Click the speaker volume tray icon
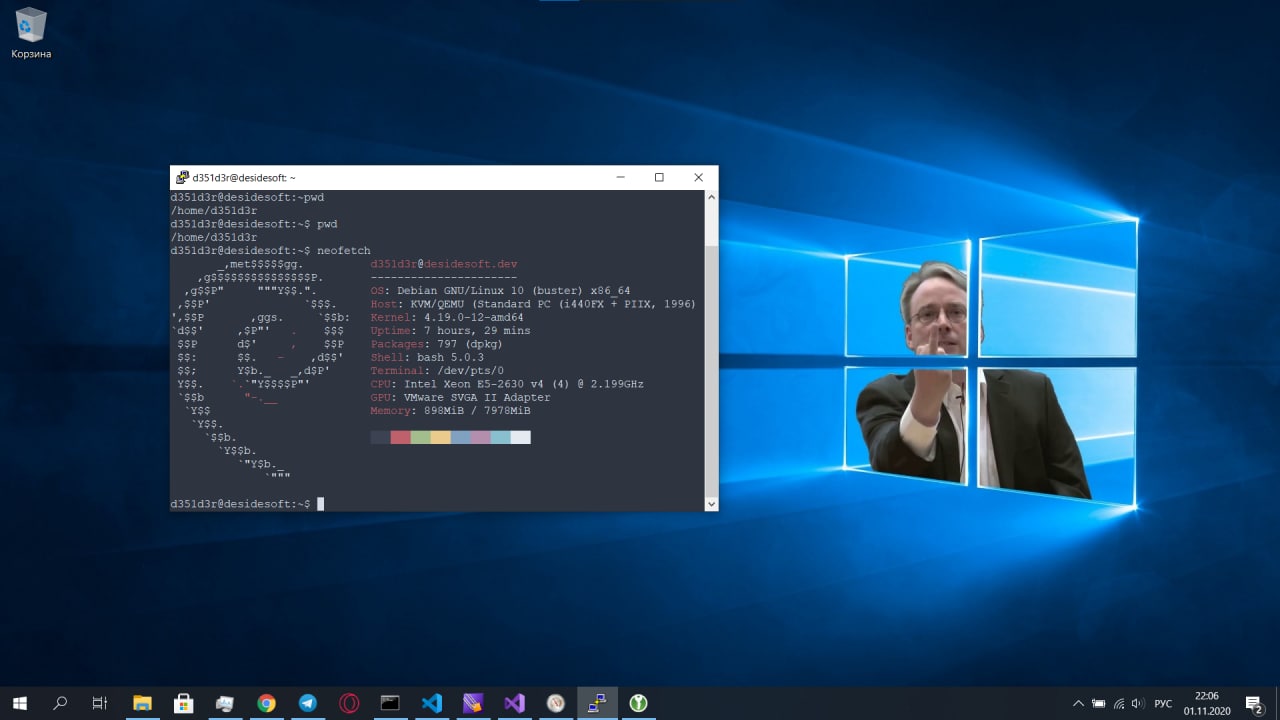Screen dimensions: 1280x720 [1137, 703]
